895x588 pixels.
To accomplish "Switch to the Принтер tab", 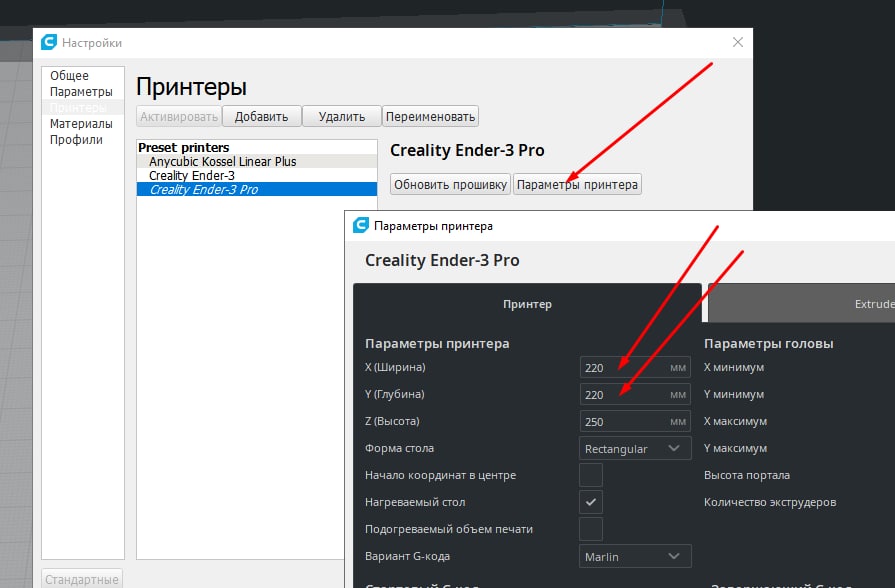I will click(x=527, y=304).
